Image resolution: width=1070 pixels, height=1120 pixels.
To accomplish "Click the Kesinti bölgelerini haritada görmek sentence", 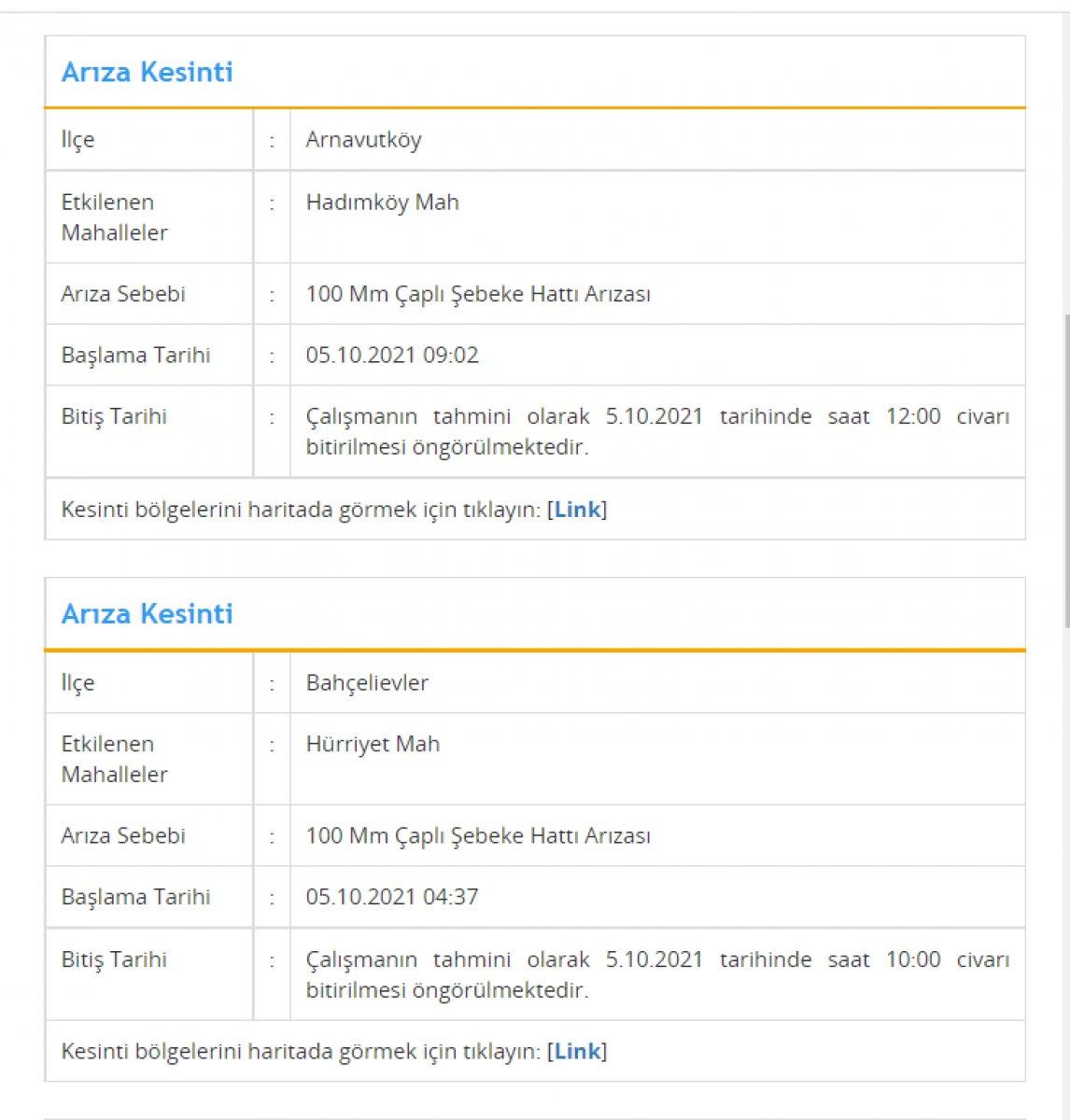I will click(x=301, y=510).
